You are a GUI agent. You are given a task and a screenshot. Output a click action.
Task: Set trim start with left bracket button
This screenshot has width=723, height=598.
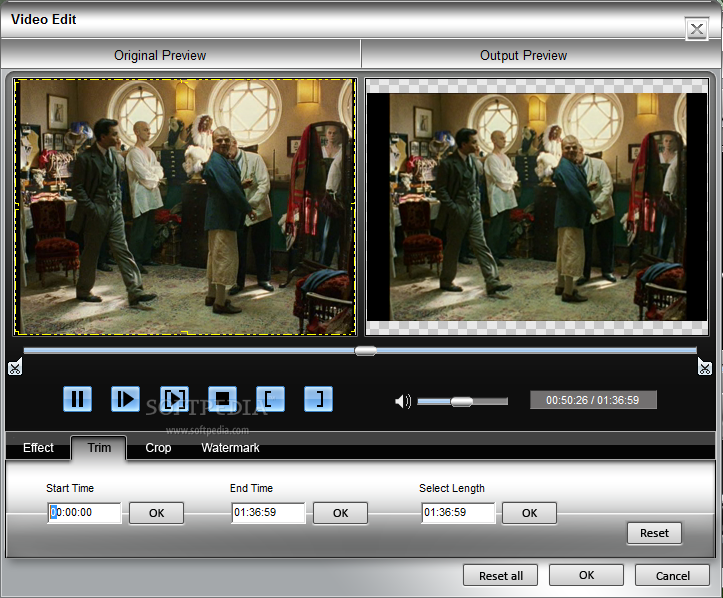270,399
